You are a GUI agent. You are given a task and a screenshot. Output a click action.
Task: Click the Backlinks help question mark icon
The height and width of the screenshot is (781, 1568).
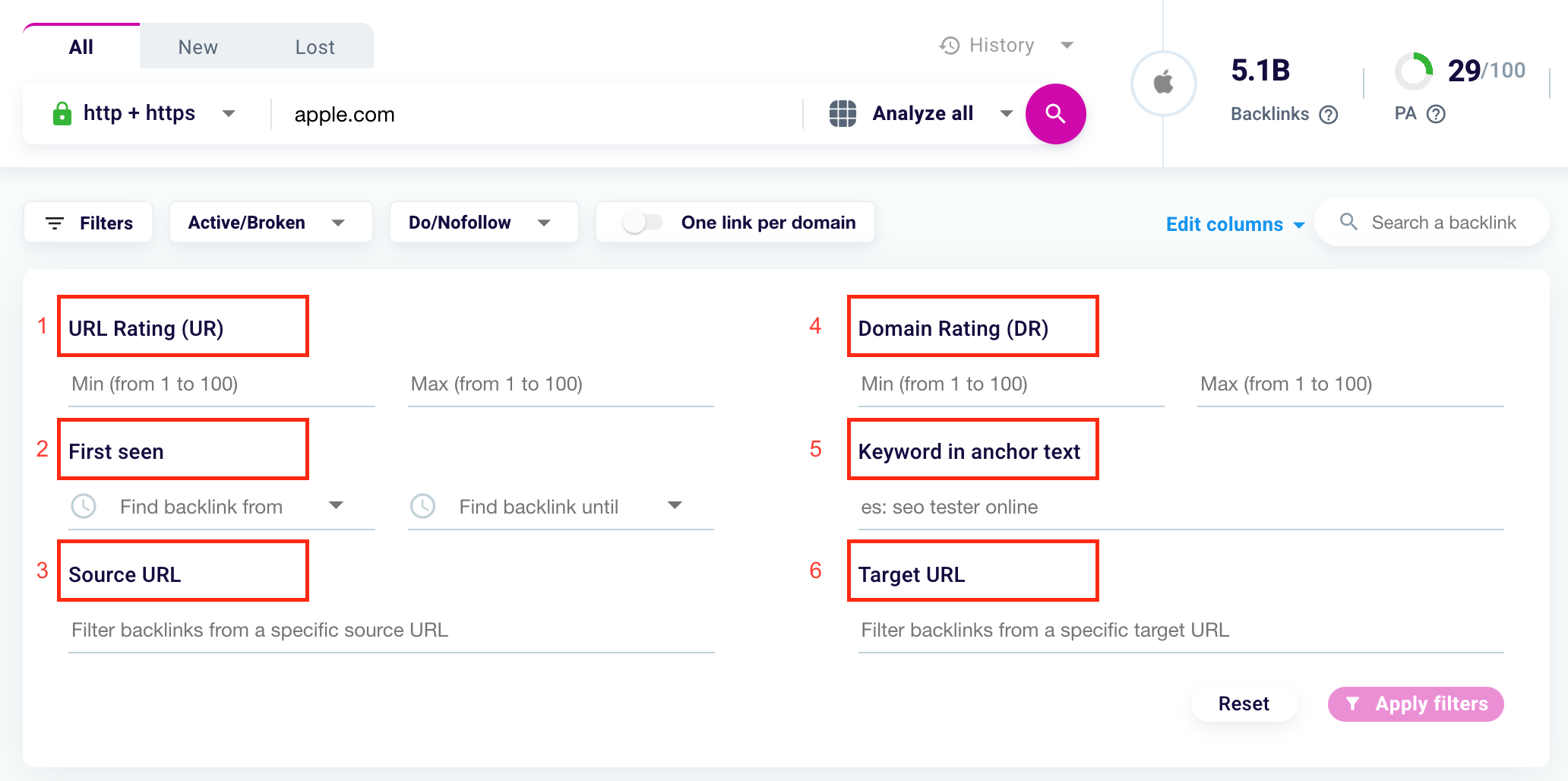pos(1328,115)
